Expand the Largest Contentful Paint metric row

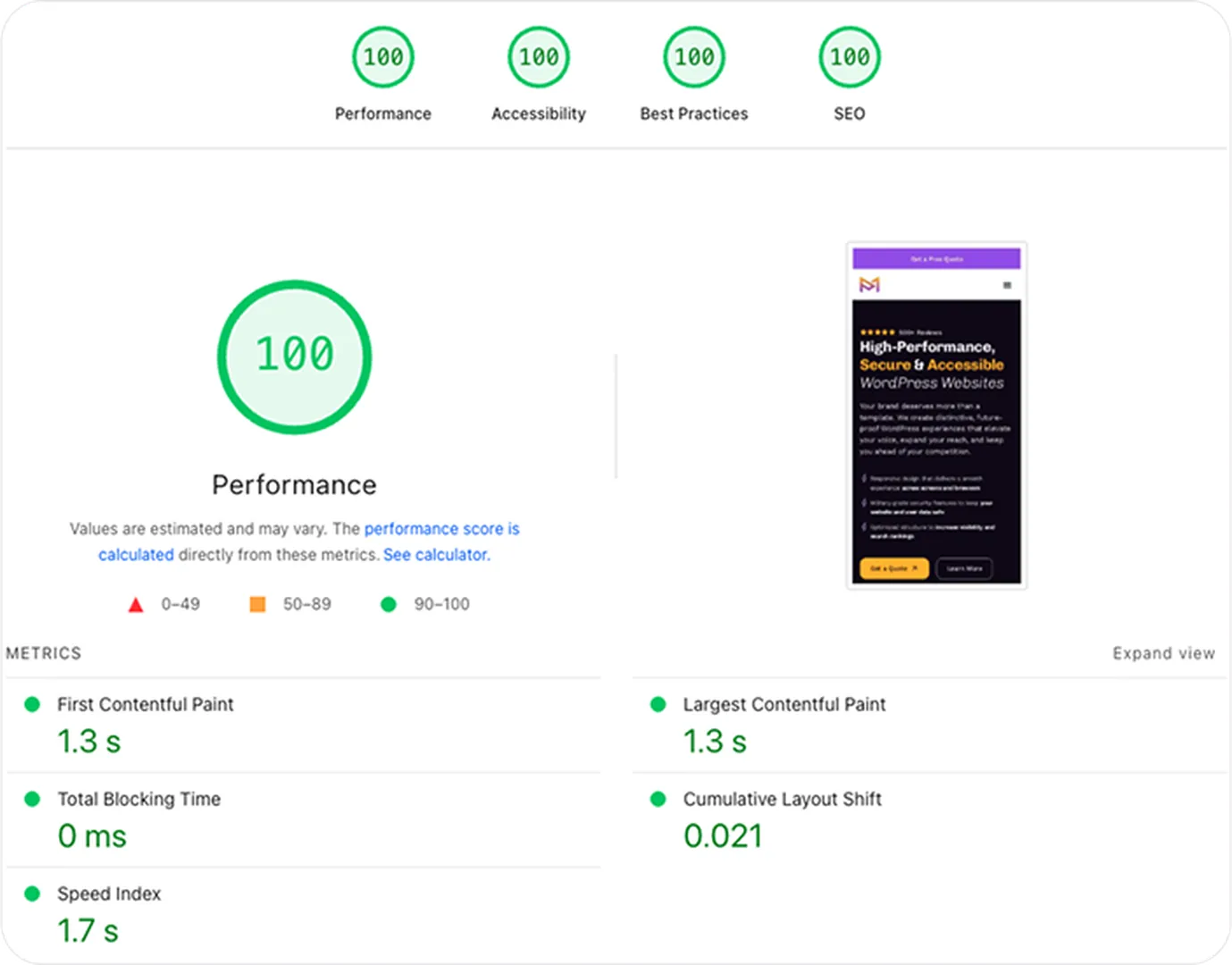point(784,704)
